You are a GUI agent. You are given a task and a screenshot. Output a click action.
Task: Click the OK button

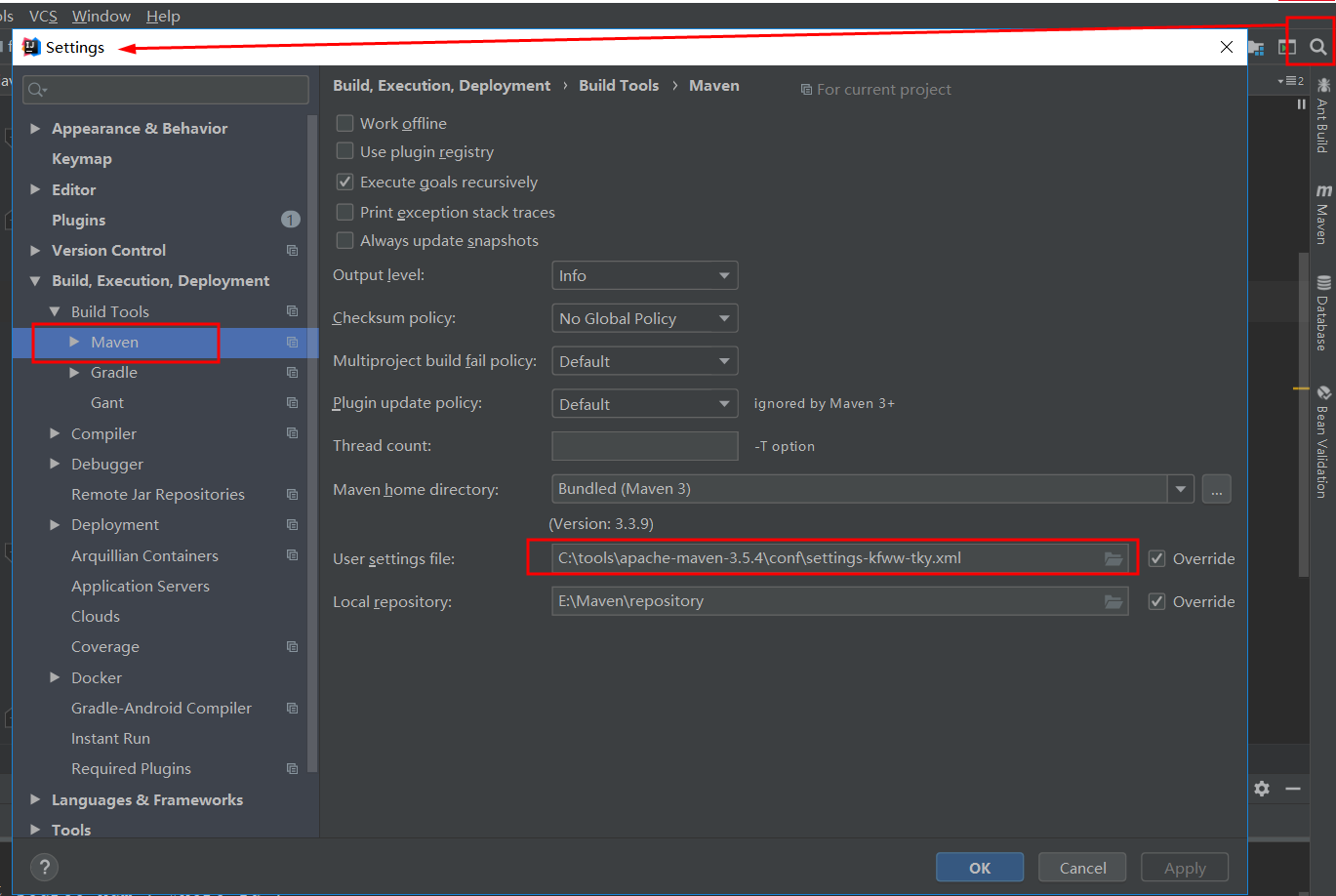(x=980, y=868)
